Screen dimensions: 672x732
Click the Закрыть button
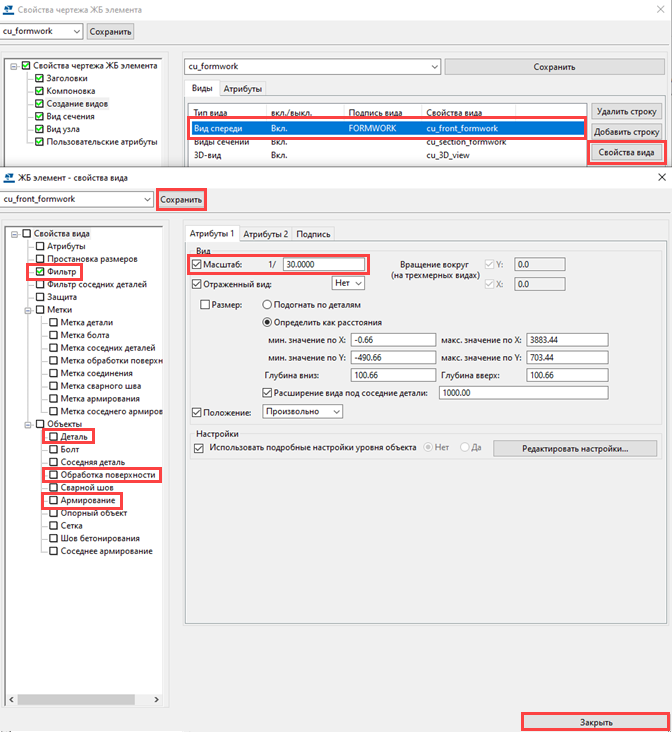[x=595, y=721]
